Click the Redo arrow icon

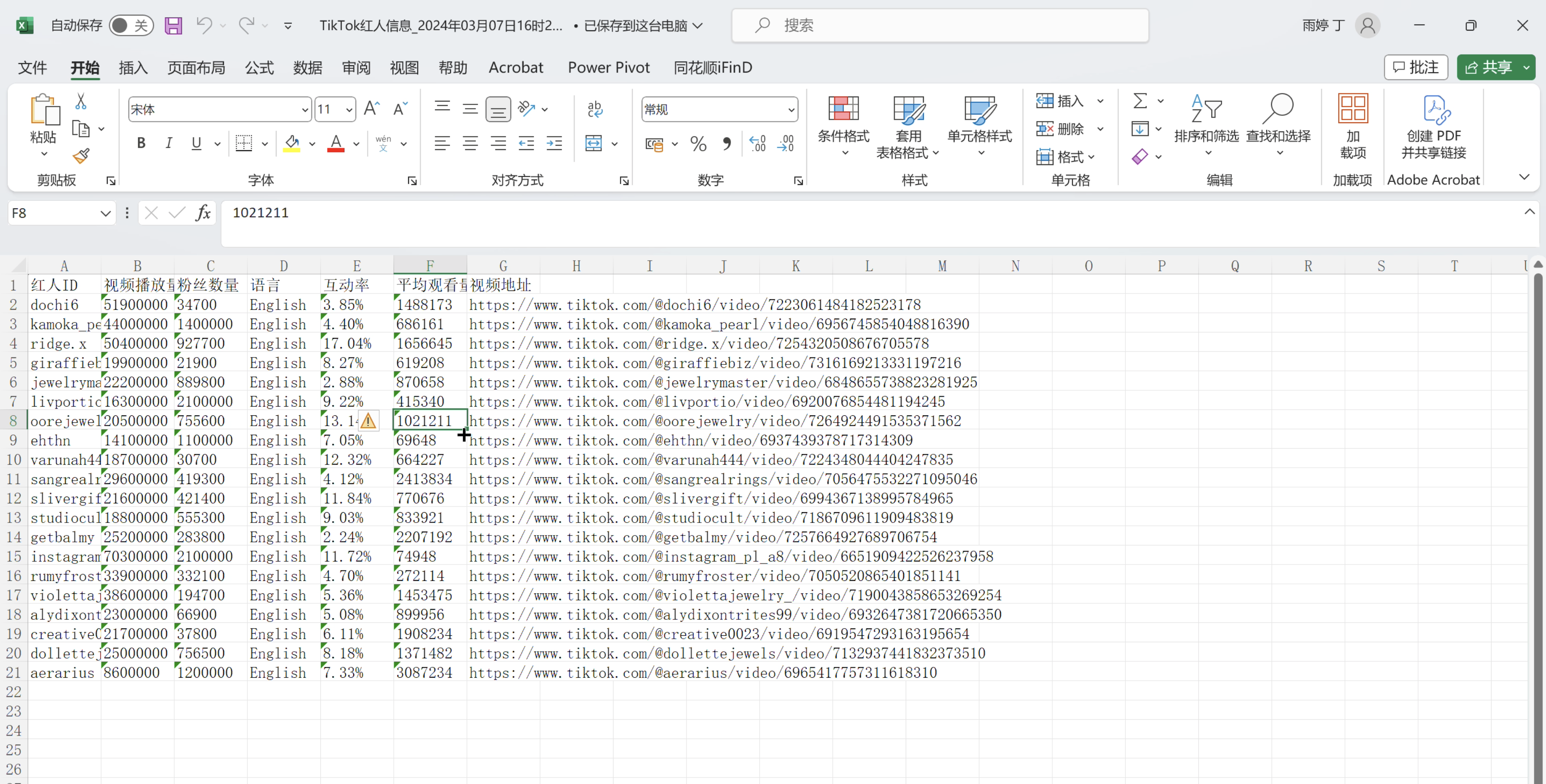pyautogui.click(x=247, y=25)
